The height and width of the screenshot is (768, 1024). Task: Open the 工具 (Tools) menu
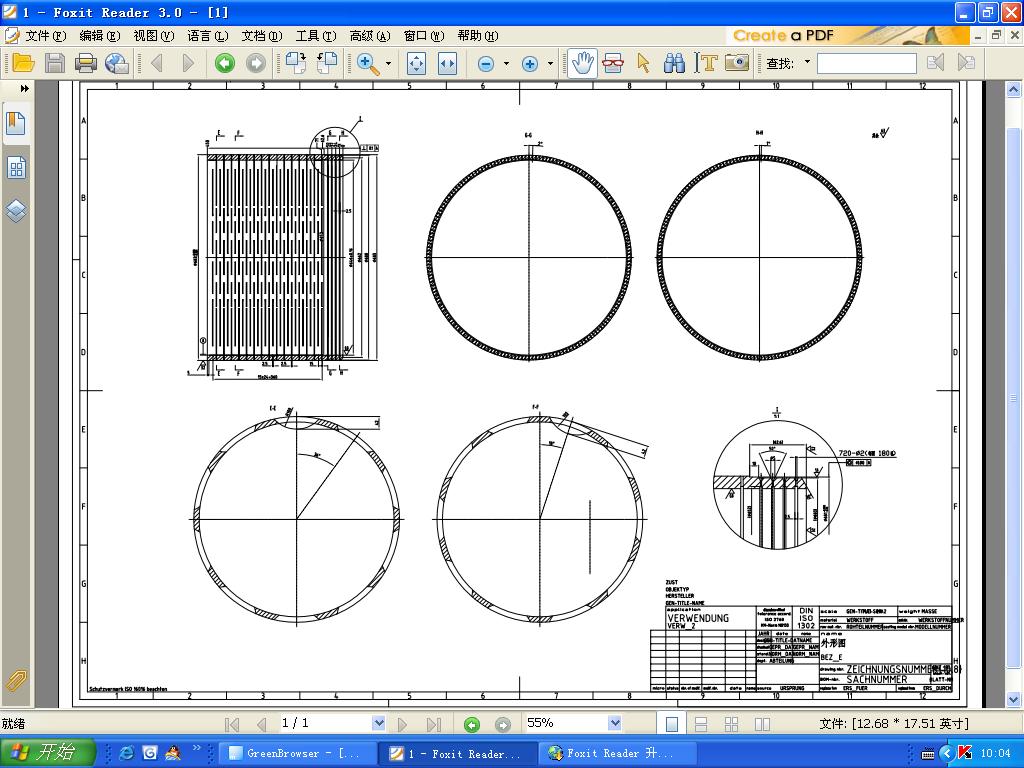pyautogui.click(x=315, y=36)
